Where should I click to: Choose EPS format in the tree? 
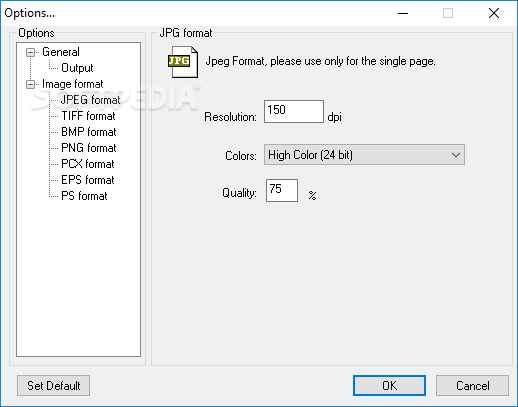point(88,180)
